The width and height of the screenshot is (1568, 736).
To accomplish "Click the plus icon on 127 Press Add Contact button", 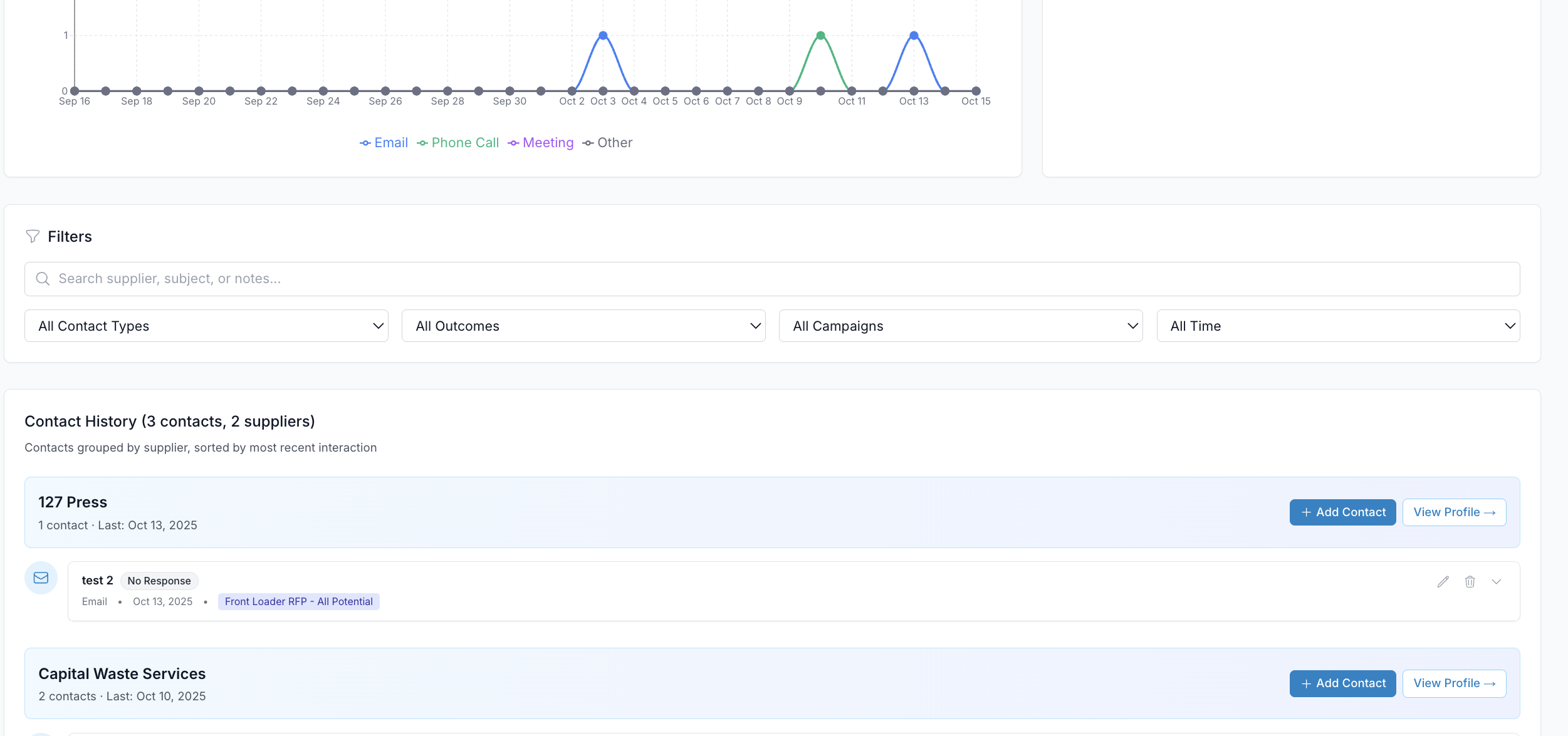I will click(x=1307, y=512).
